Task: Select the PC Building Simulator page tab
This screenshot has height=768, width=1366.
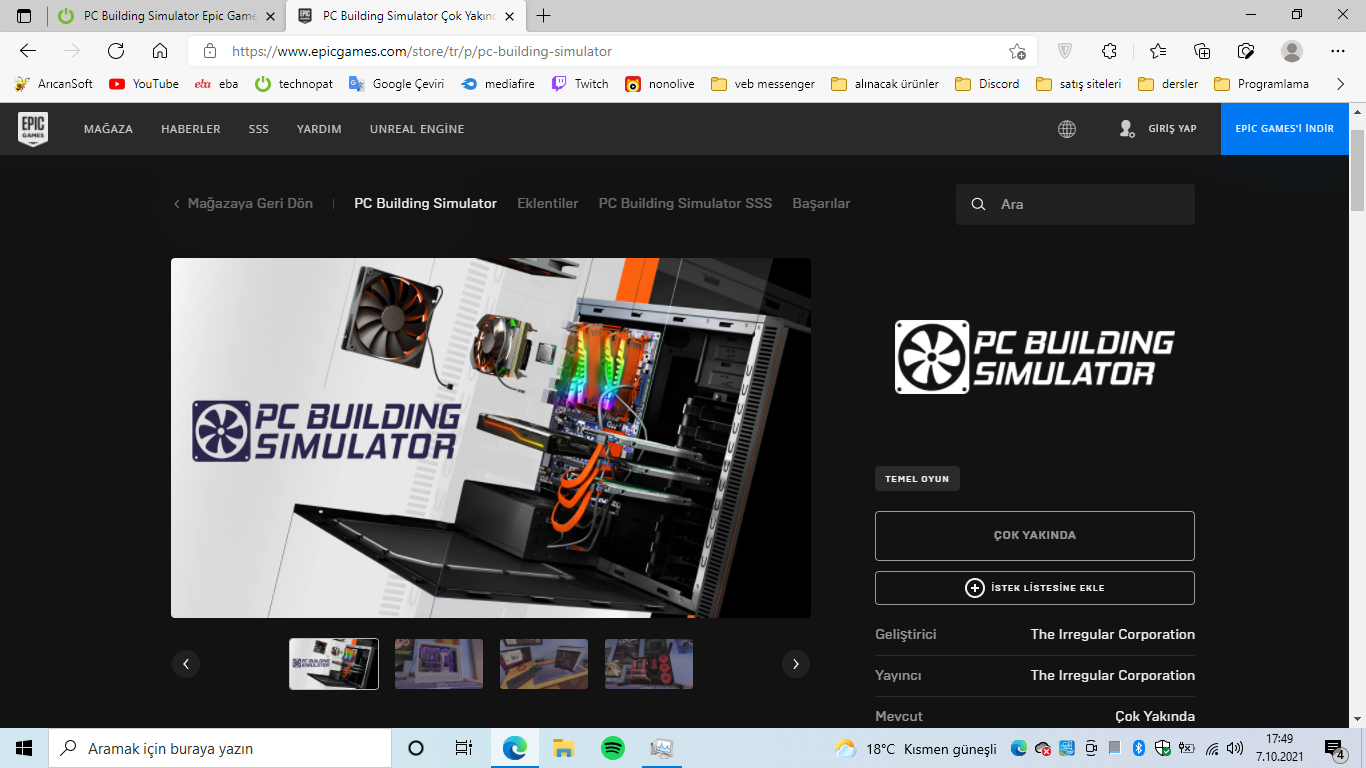Action: [x=426, y=203]
